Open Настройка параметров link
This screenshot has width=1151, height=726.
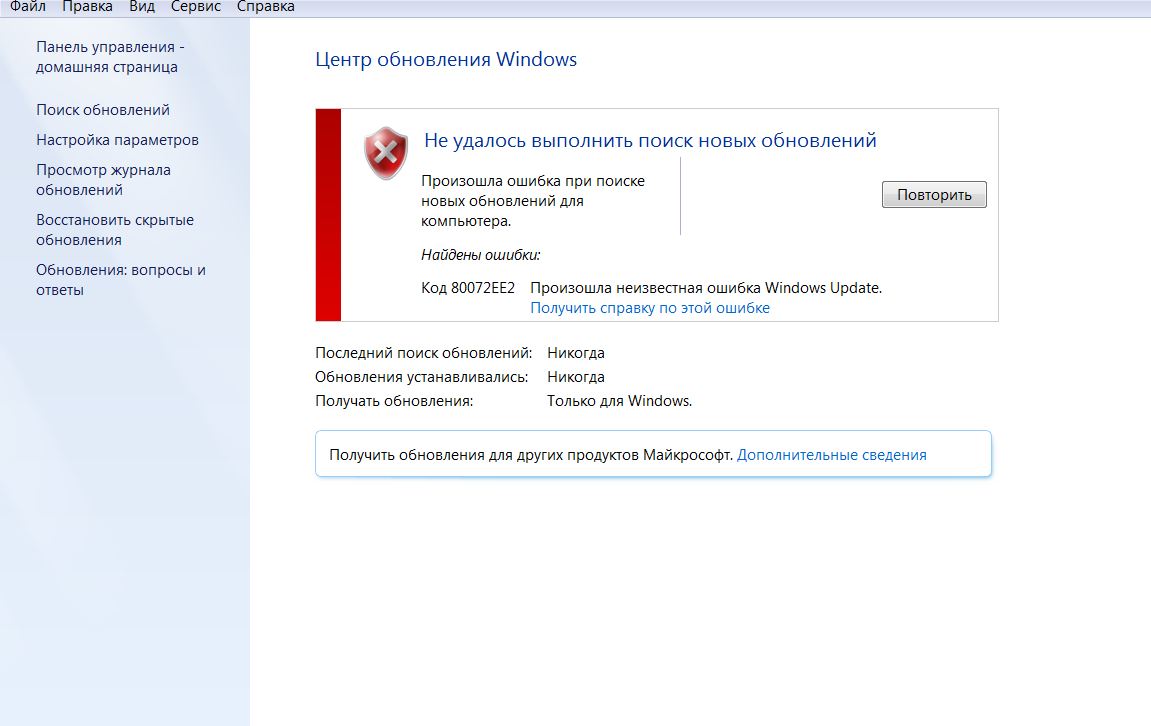(117, 139)
